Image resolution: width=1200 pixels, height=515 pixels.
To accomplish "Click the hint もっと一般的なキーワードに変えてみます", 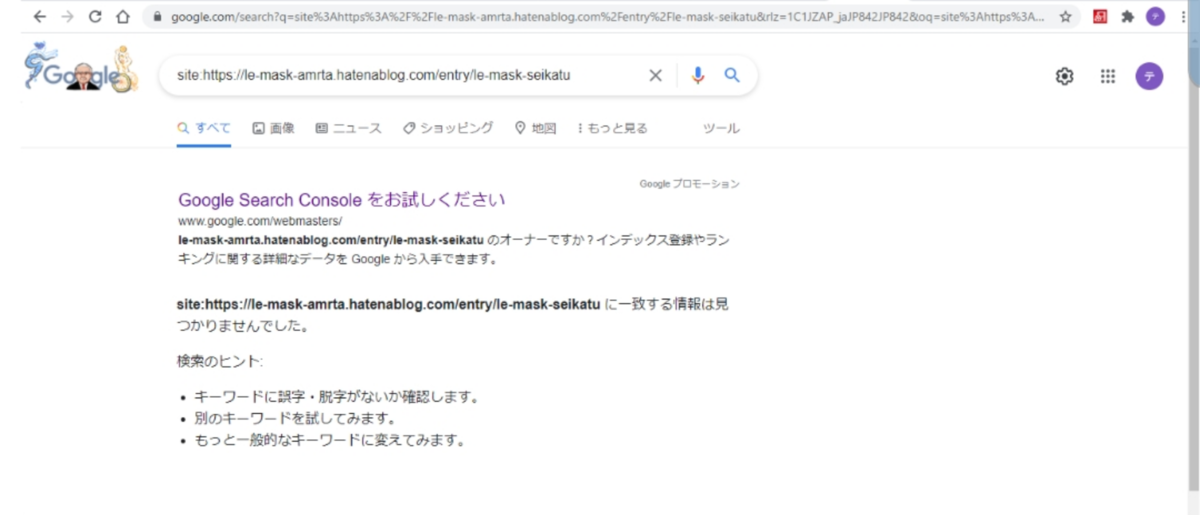I will (x=330, y=440).
